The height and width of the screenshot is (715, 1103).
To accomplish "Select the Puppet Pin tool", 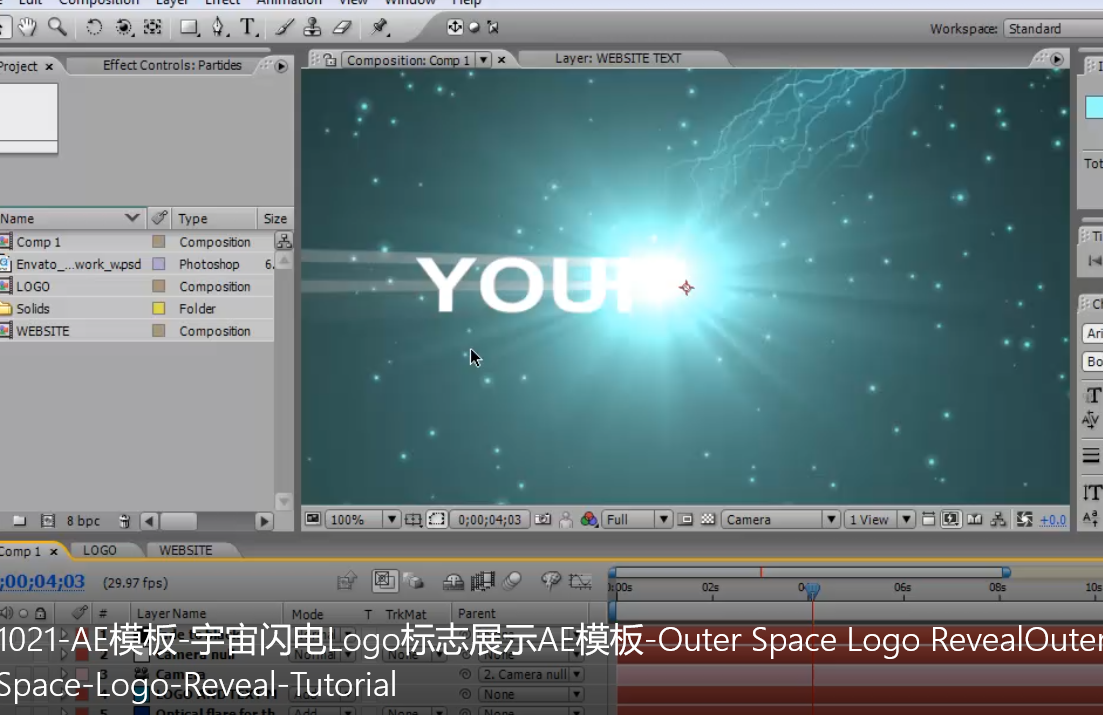I will tap(380, 27).
